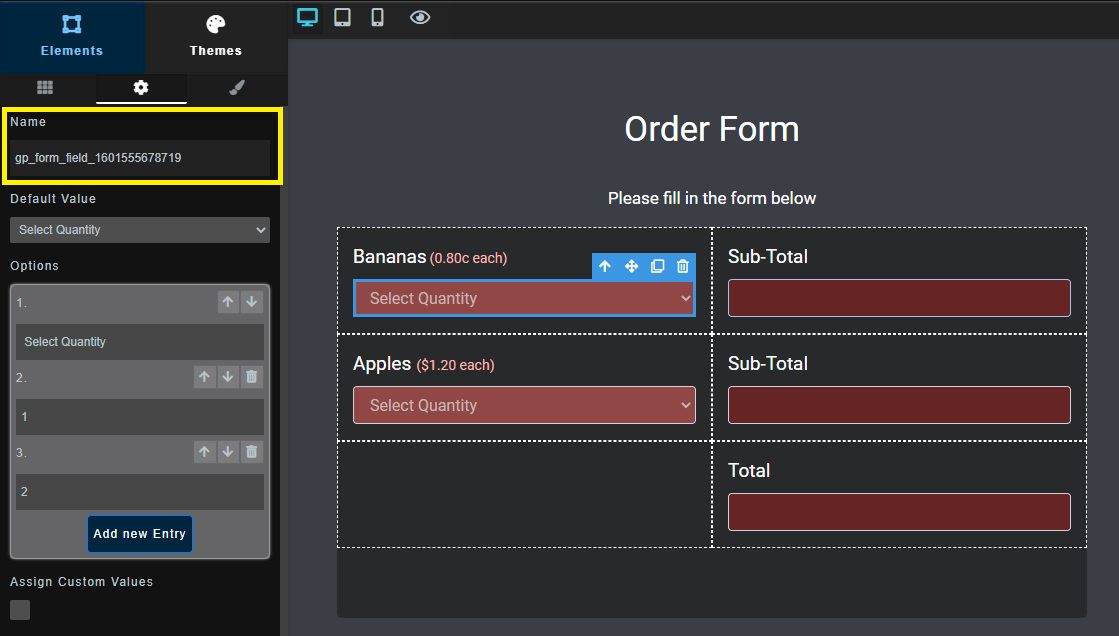Open the Bananas Select Quantity dropdown
The height and width of the screenshot is (636, 1119).
[x=525, y=298]
